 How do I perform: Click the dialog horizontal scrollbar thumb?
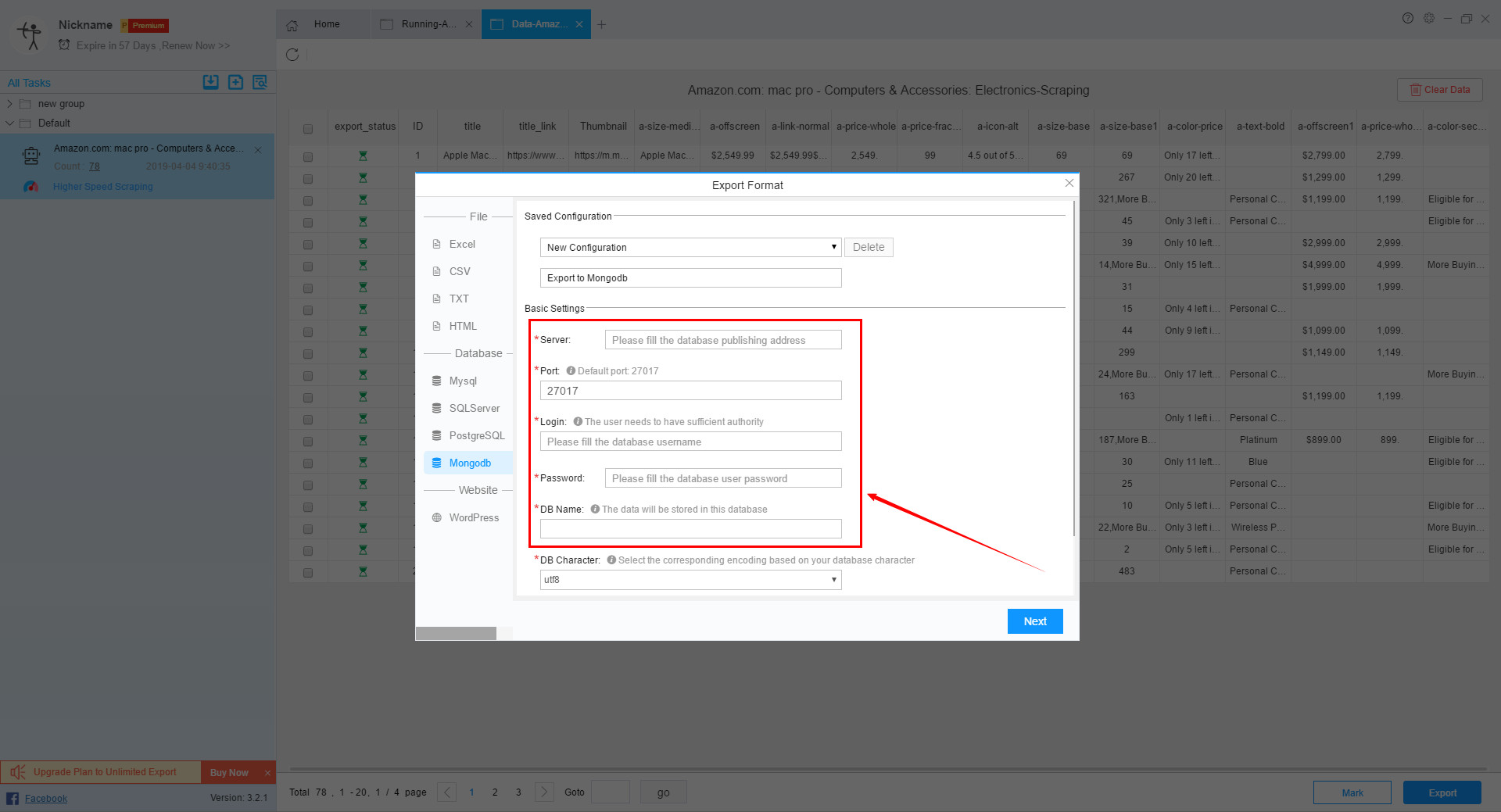[x=456, y=634]
